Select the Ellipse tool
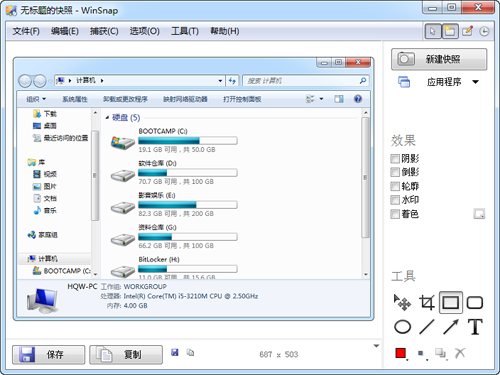Viewport: 500px width, 375px height. coord(403,327)
